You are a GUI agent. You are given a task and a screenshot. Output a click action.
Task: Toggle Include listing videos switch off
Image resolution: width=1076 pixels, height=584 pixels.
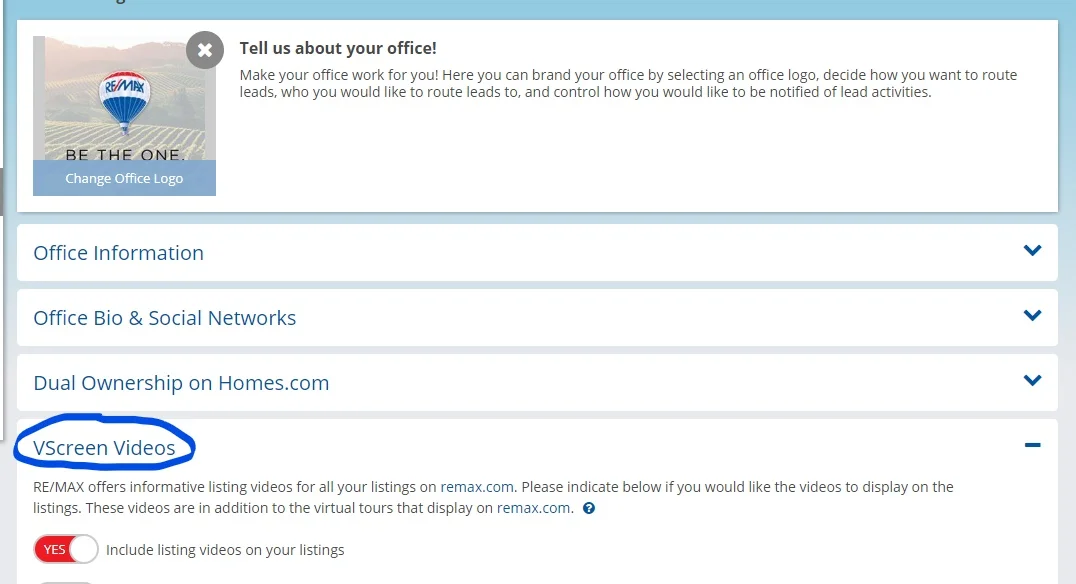66,550
